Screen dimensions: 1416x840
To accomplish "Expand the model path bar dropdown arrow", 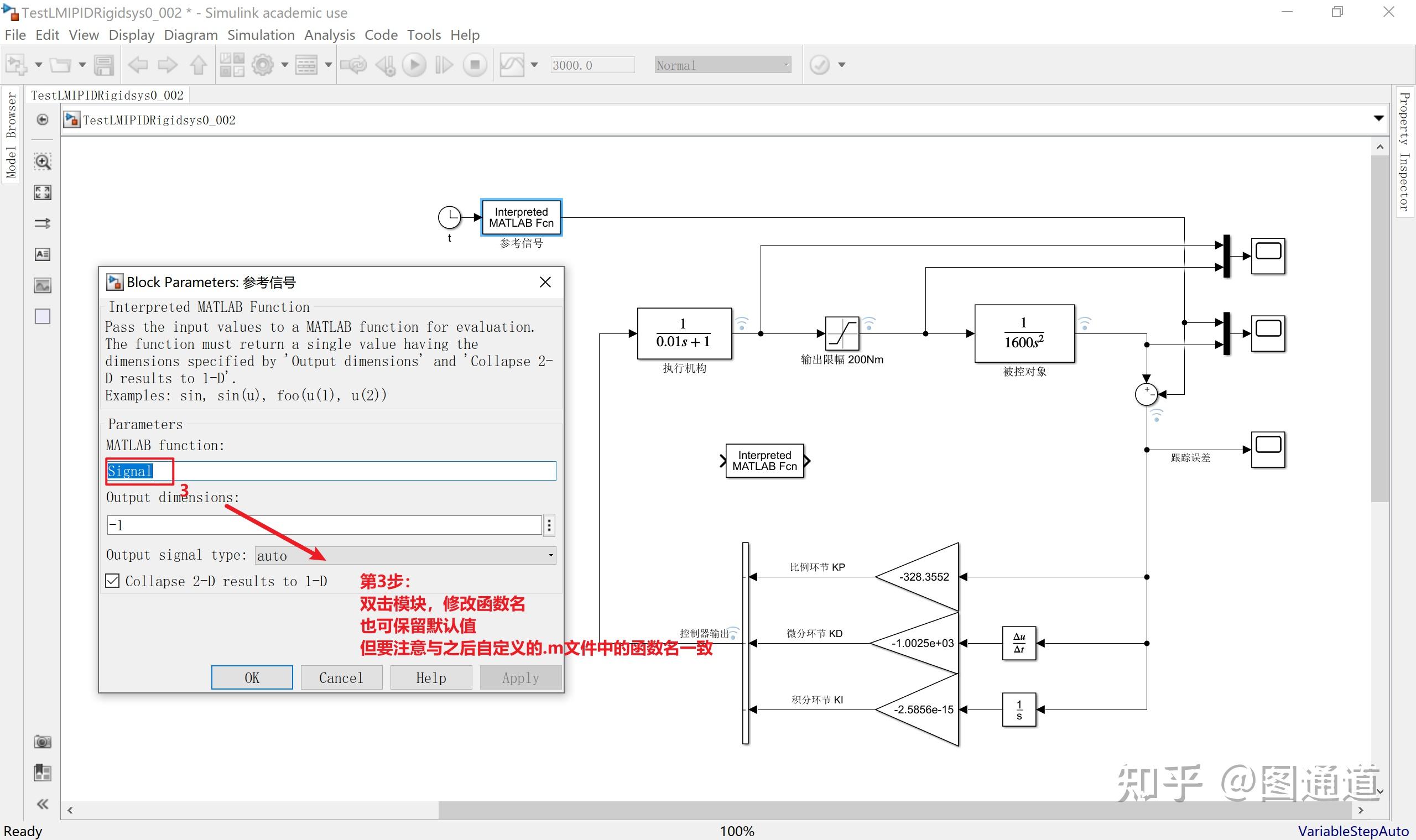I will 1378,118.
